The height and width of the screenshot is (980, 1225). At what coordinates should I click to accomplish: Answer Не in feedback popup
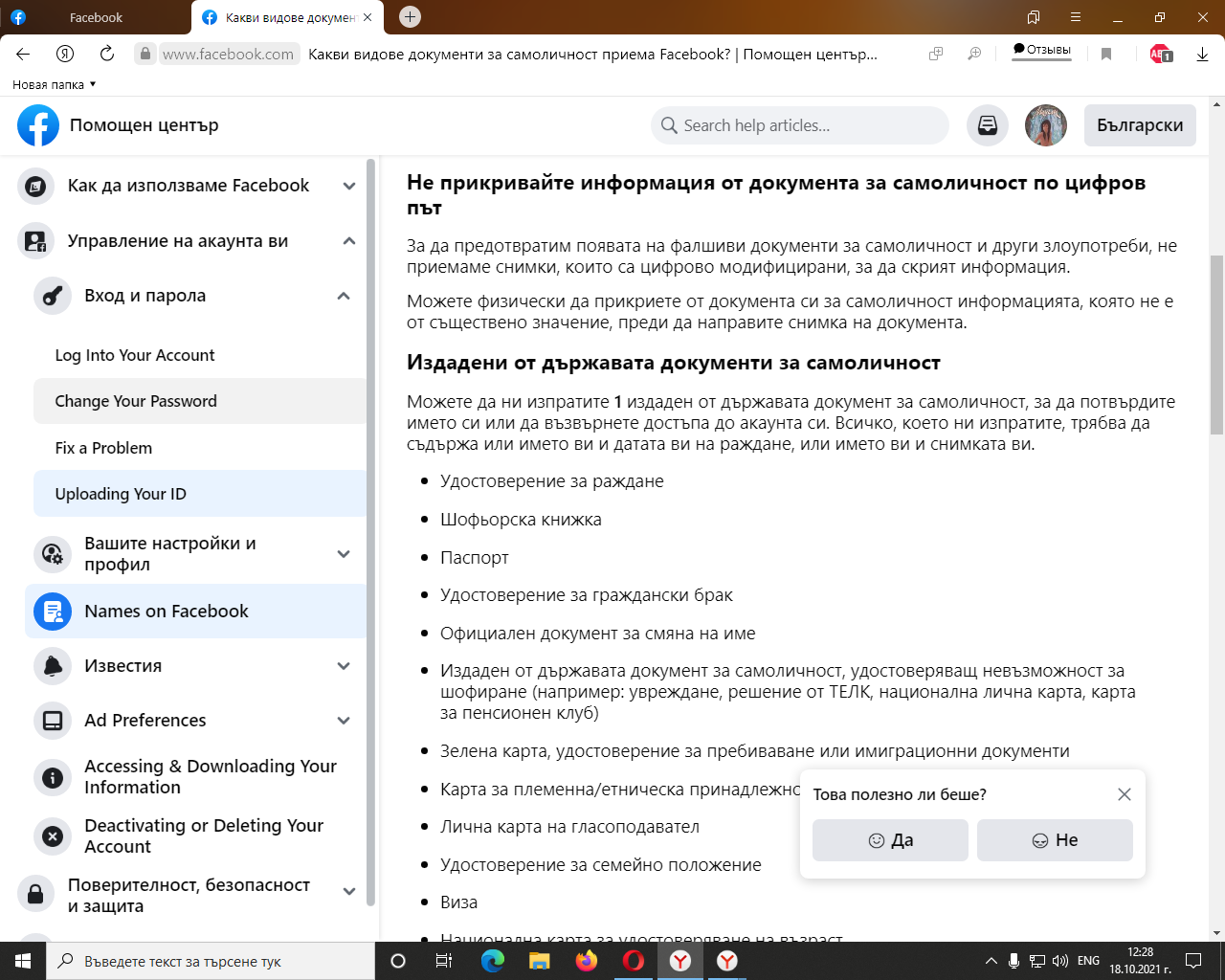click(1055, 840)
